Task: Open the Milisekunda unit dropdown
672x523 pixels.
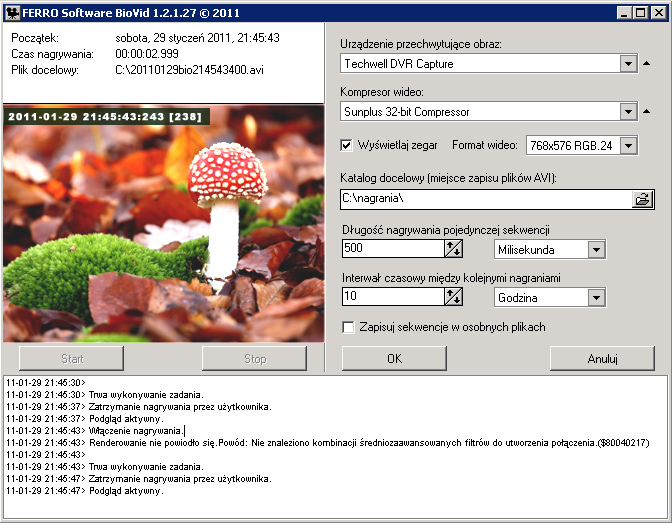Action: click(x=596, y=249)
